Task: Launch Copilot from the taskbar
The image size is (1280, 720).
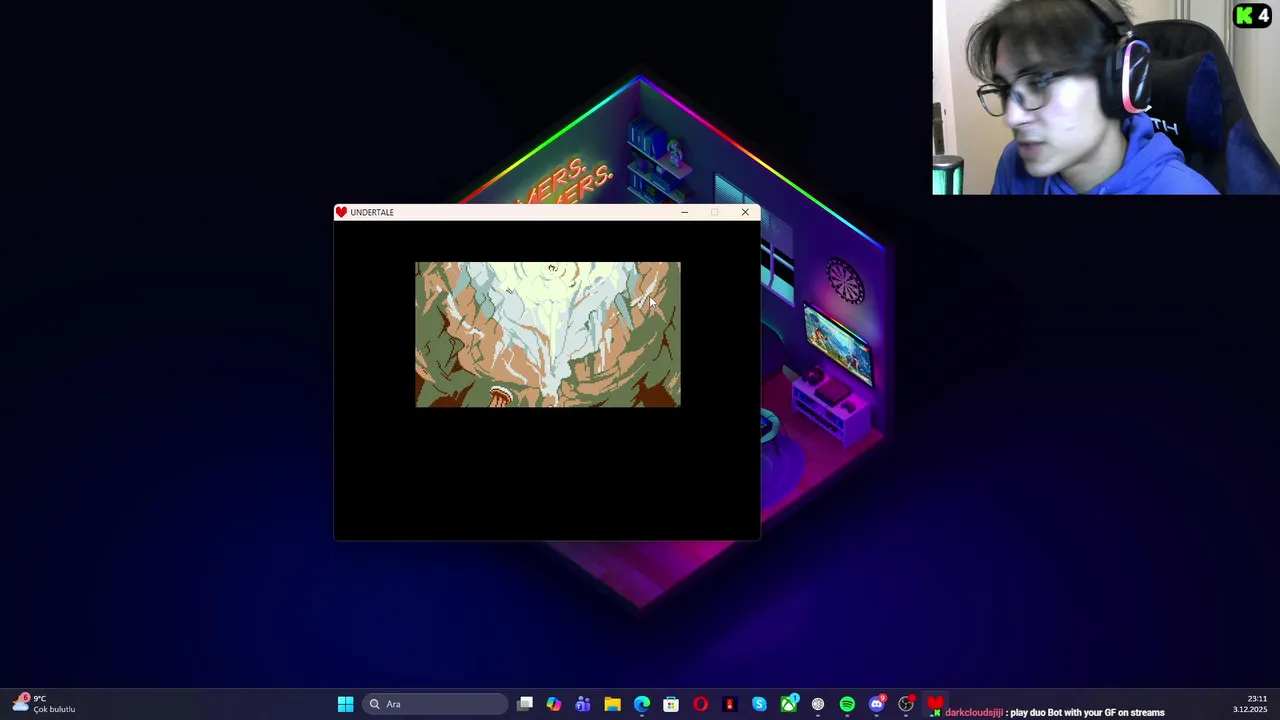Action: click(x=554, y=704)
